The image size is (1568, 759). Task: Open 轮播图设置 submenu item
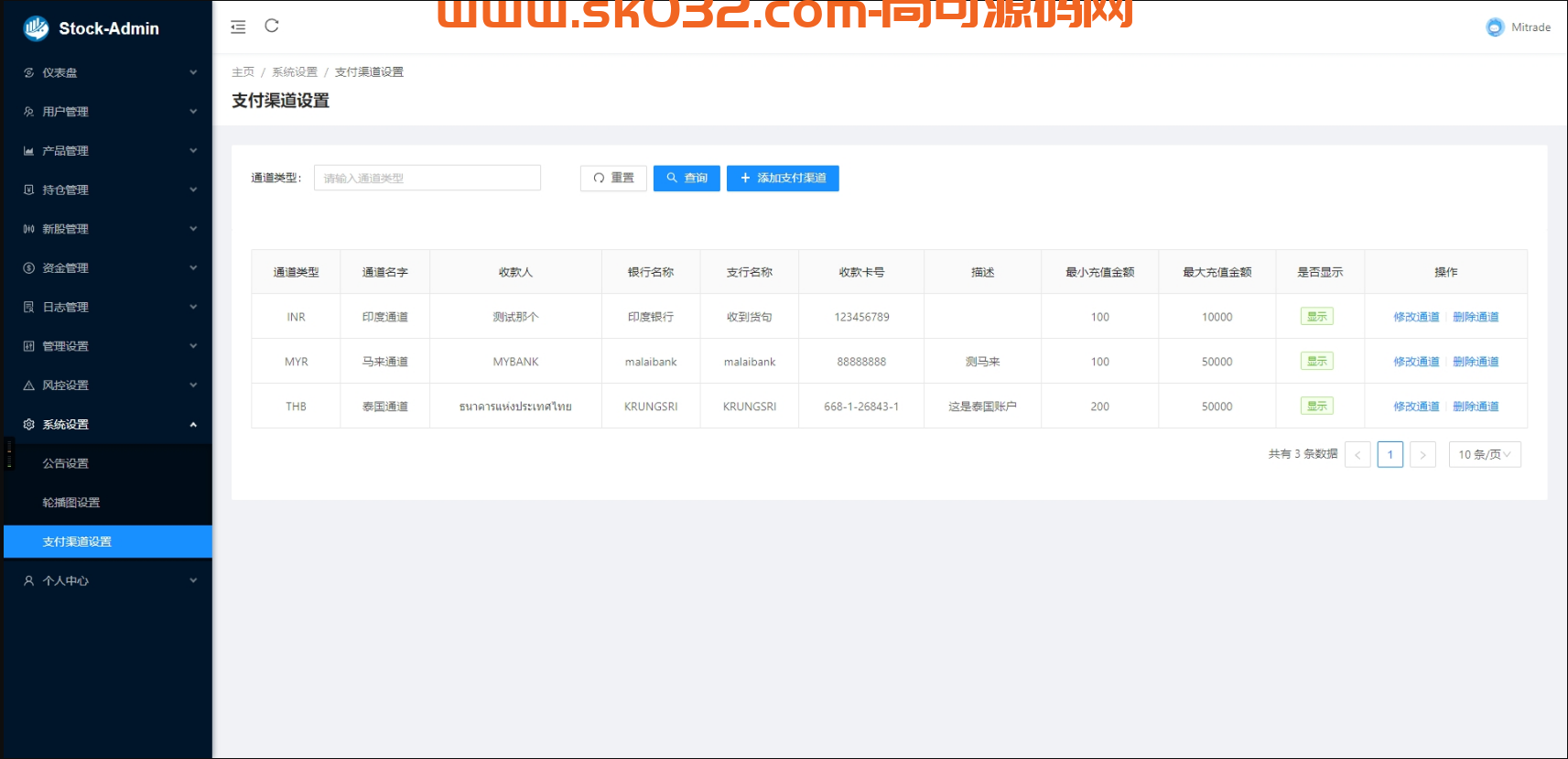pos(108,503)
